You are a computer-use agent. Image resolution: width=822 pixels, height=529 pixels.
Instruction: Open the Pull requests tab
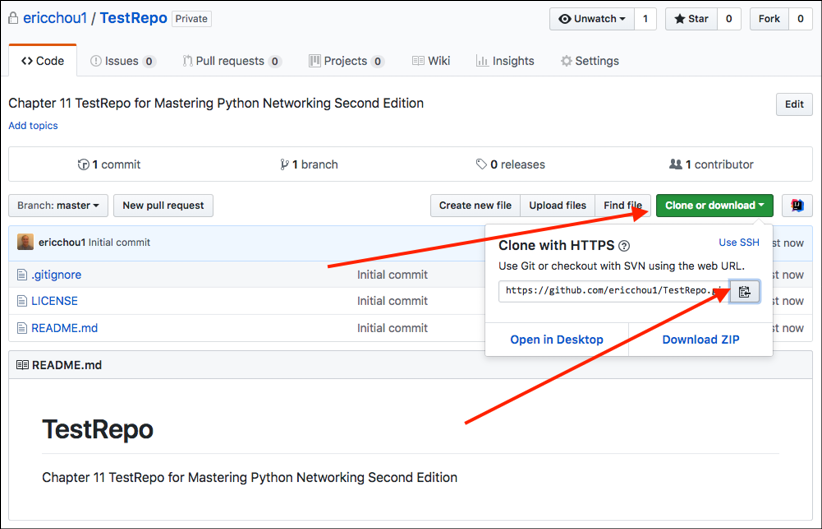pyautogui.click(x=231, y=61)
